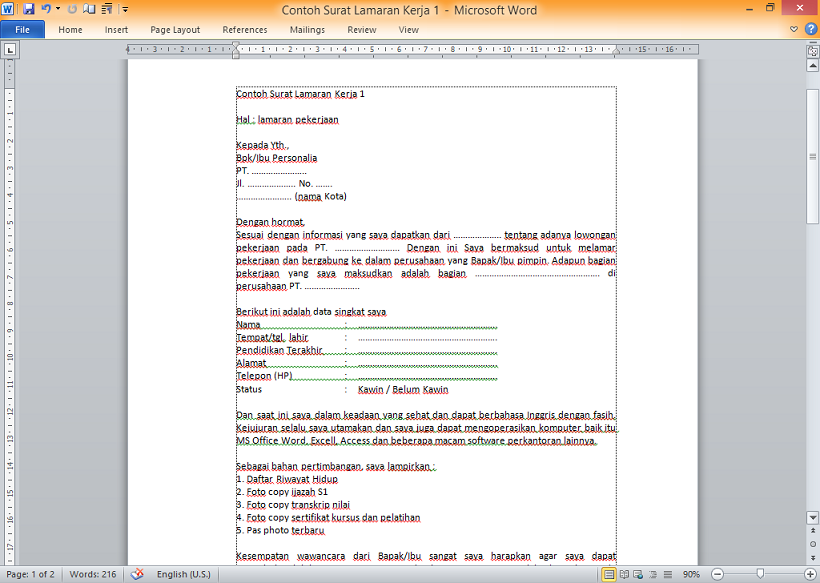Image resolution: width=820 pixels, height=583 pixels.
Task: Toggle Print Layout view
Action: (x=608, y=574)
